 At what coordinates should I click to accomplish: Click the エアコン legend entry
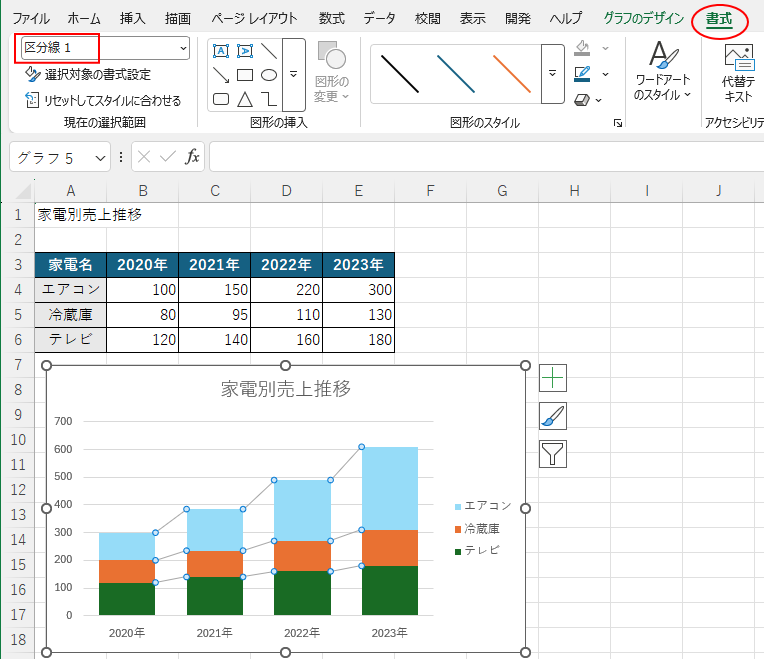coord(483,506)
